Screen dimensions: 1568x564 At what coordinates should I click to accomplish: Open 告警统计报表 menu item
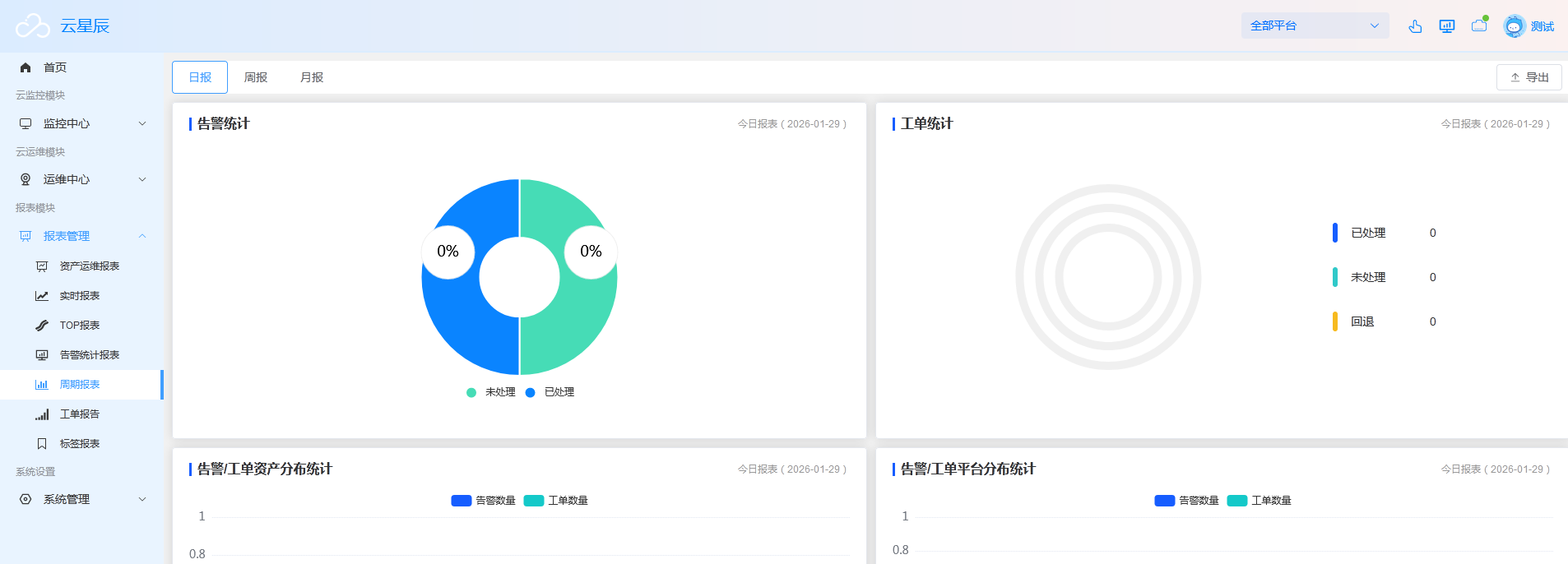point(81,355)
